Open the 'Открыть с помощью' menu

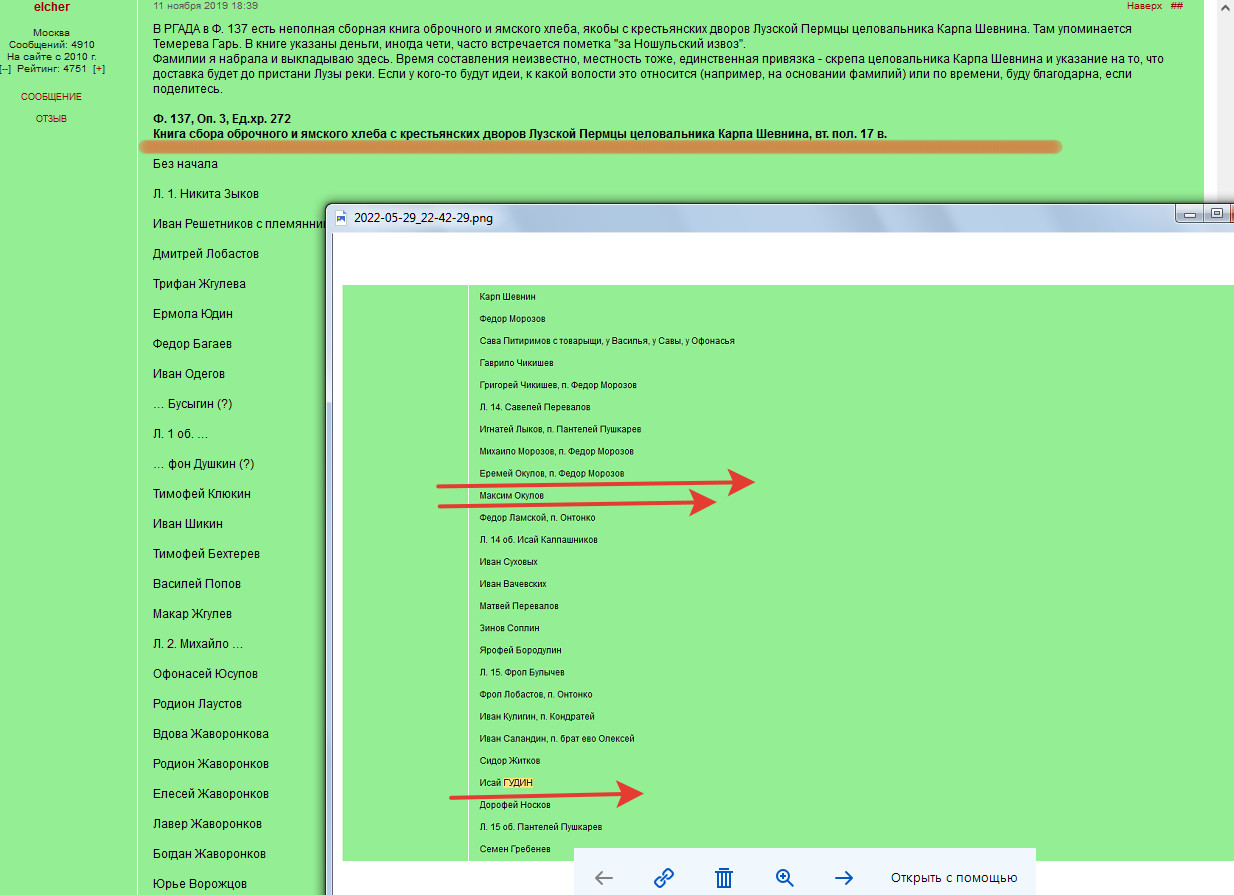pyautogui.click(x=953, y=878)
